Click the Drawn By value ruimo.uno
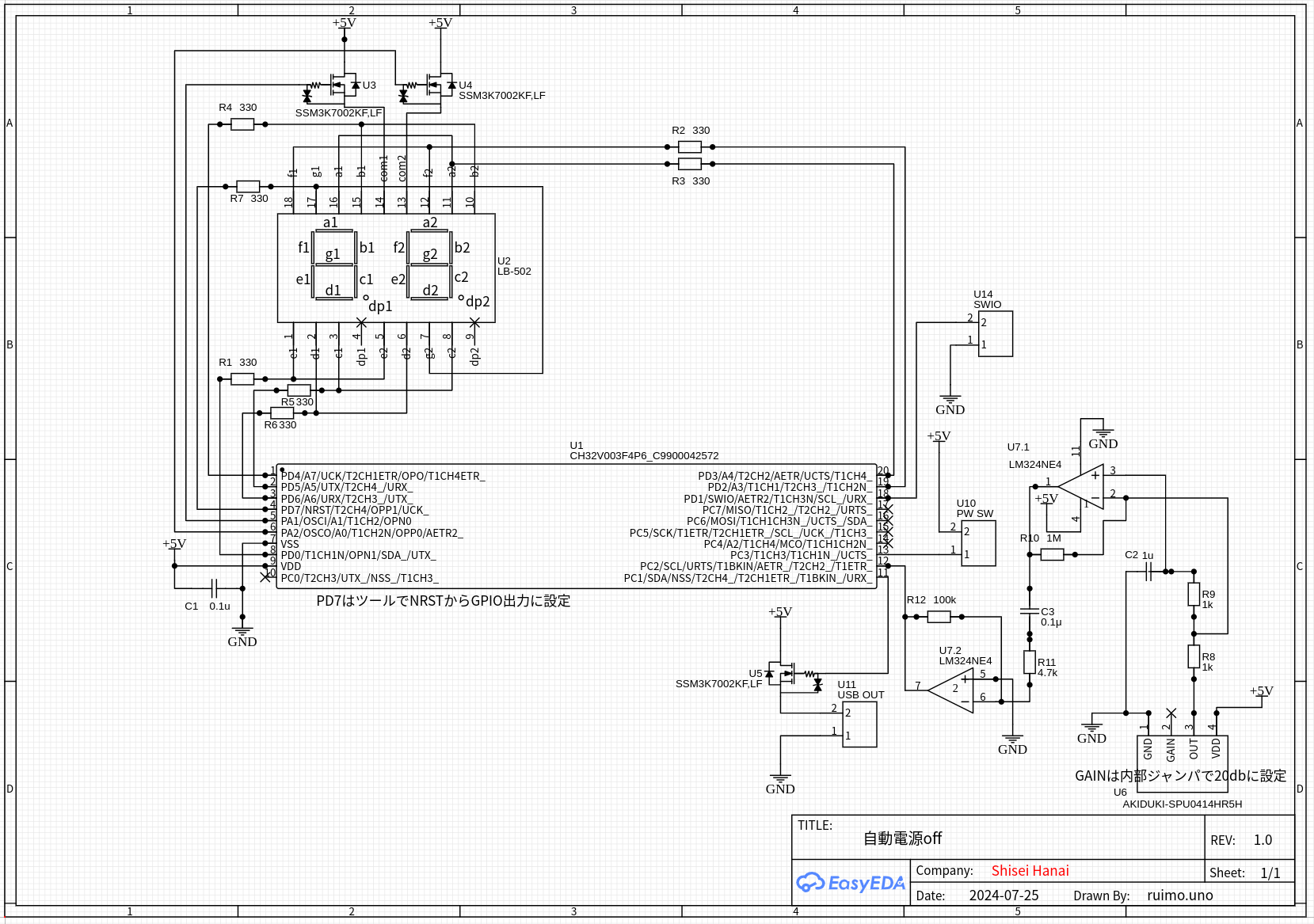Image resolution: width=1314 pixels, height=924 pixels. [1180, 895]
